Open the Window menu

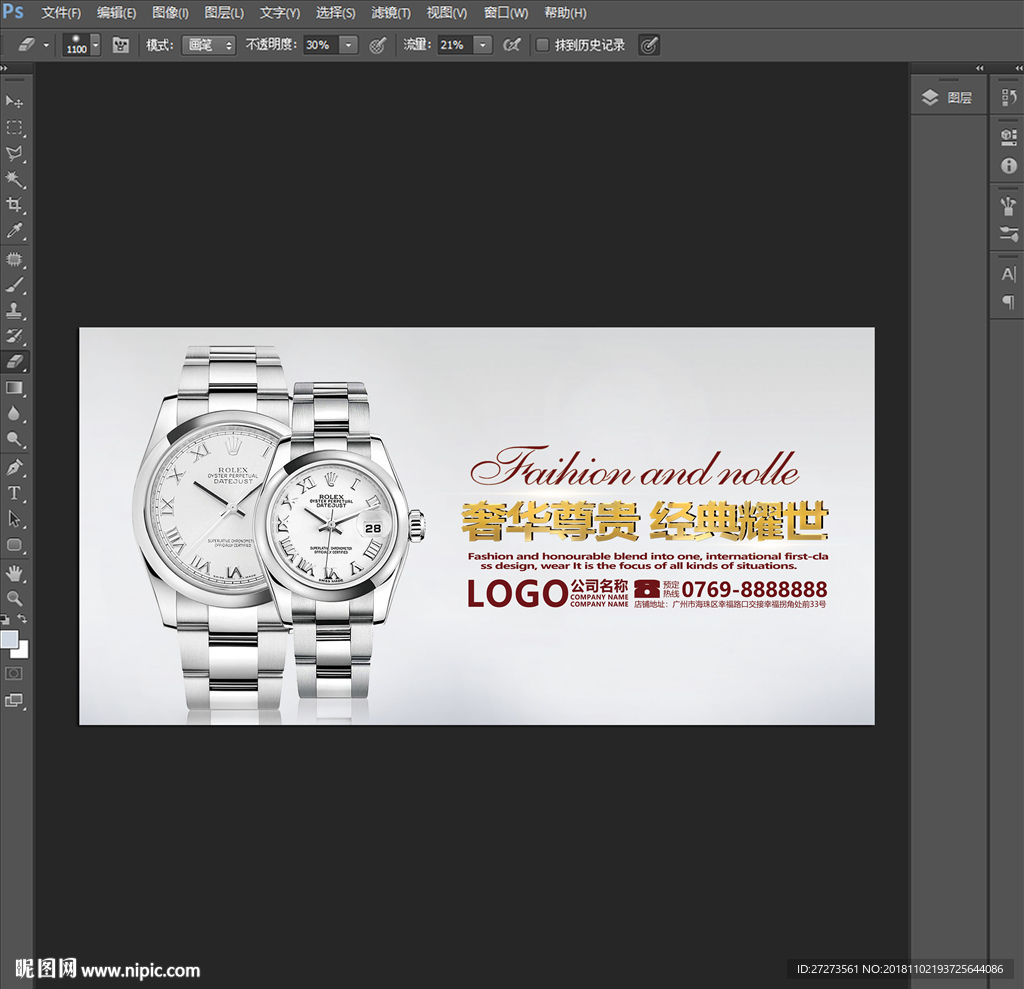505,13
